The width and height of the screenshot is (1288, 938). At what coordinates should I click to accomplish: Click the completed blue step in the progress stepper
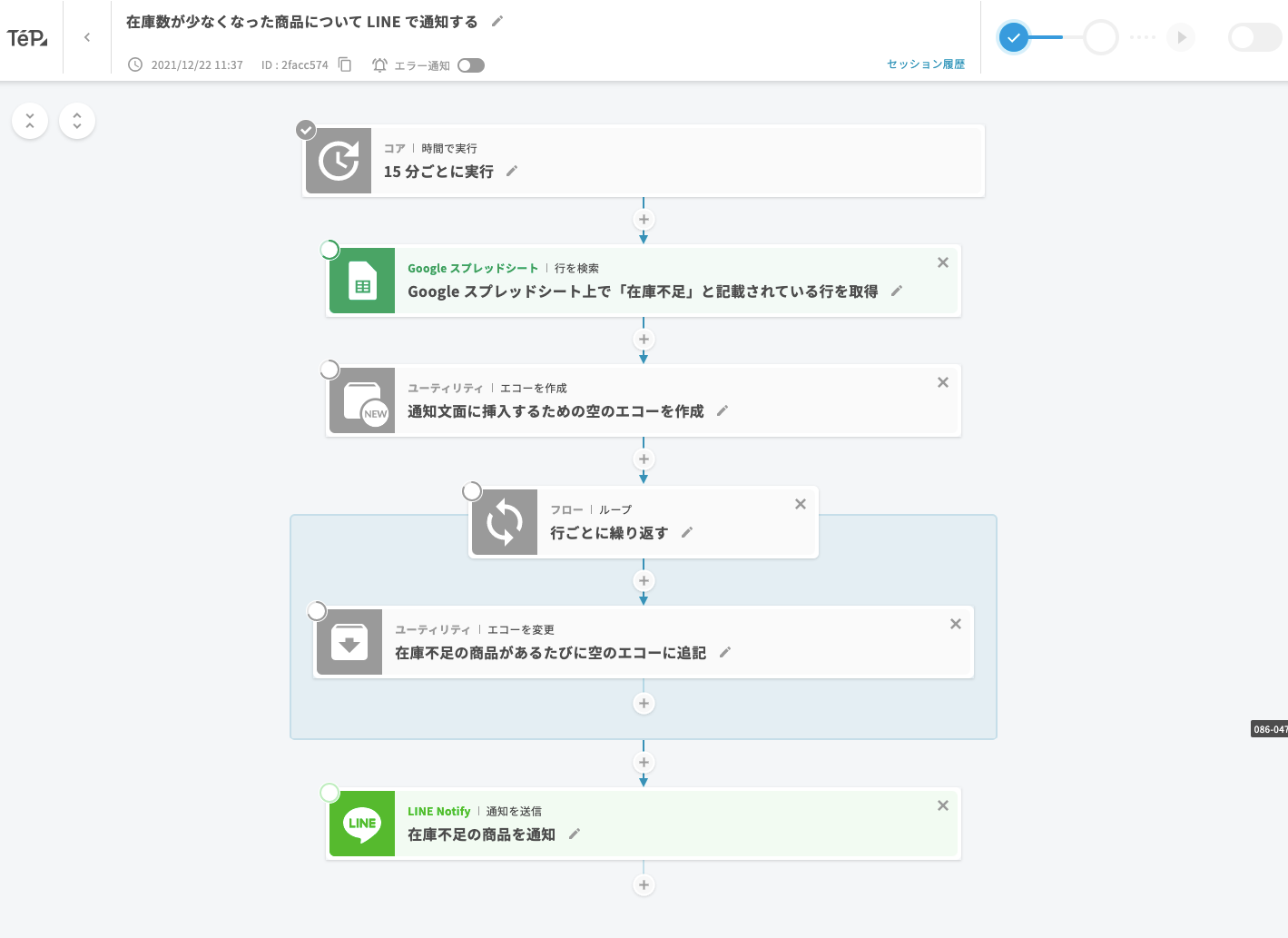pos(1014,38)
